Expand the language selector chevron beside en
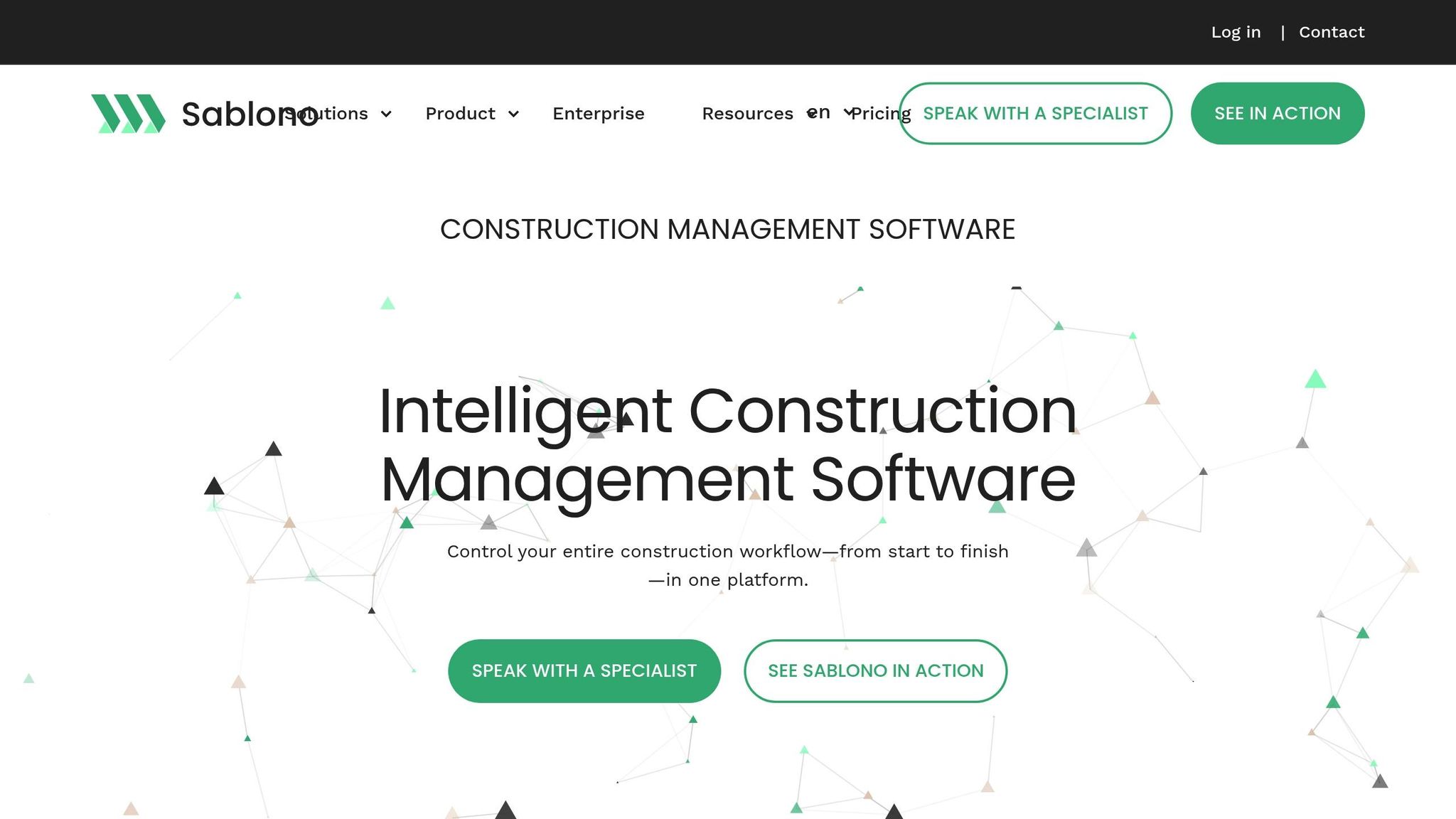Viewport: 1456px width, 819px height. tap(848, 112)
